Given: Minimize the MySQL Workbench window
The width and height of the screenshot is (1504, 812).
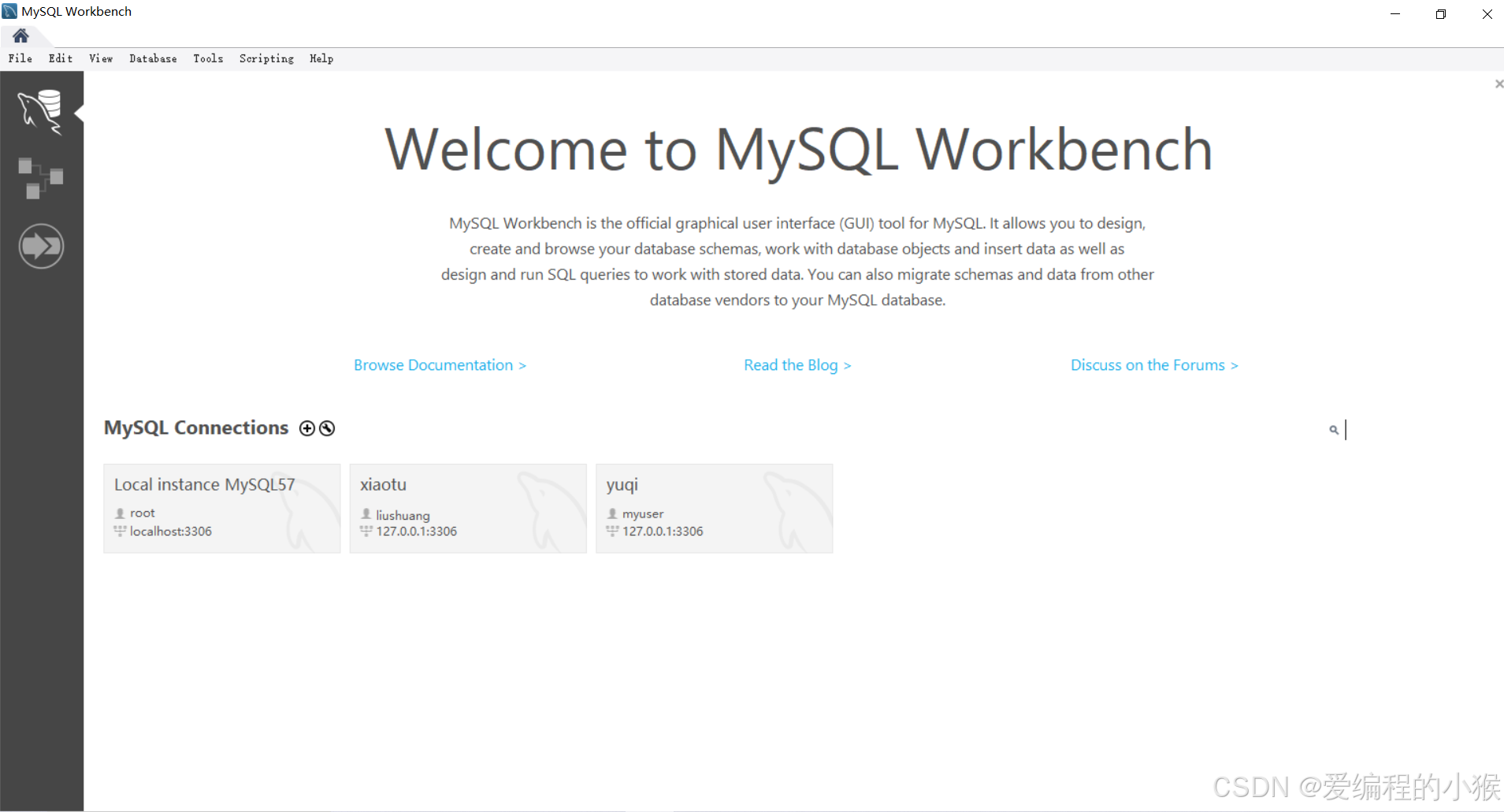Looking at the screenshot, I should pyautogui.click(x=1395, y=13).
